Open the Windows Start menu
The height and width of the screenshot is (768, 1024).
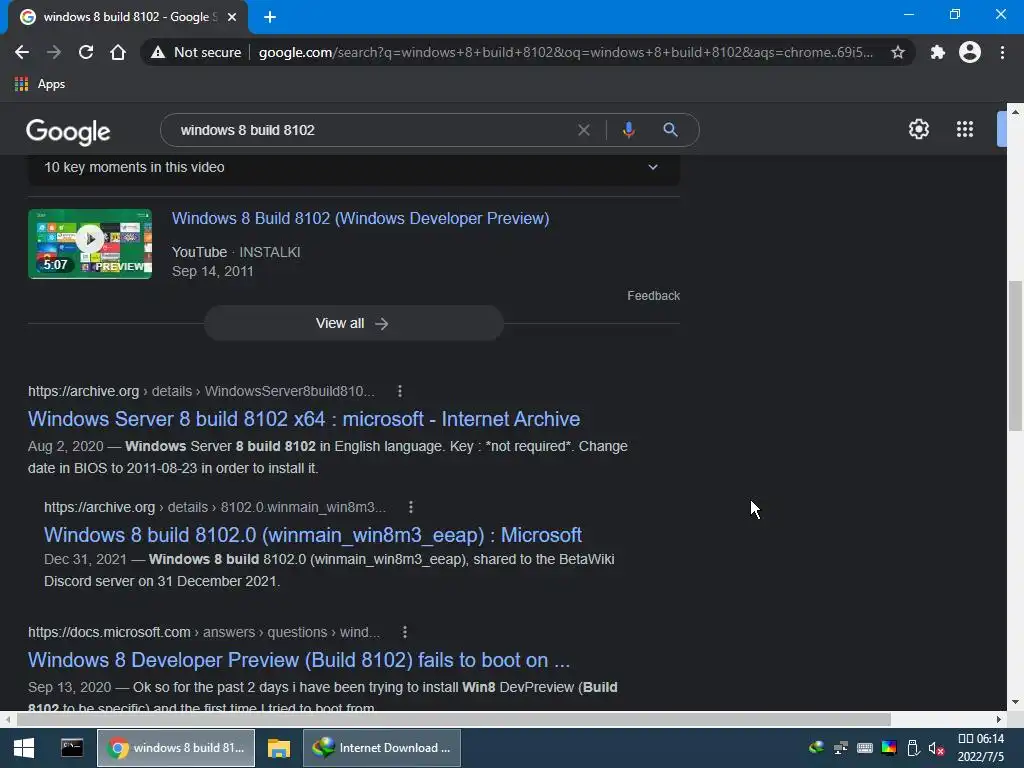(24, 748)
